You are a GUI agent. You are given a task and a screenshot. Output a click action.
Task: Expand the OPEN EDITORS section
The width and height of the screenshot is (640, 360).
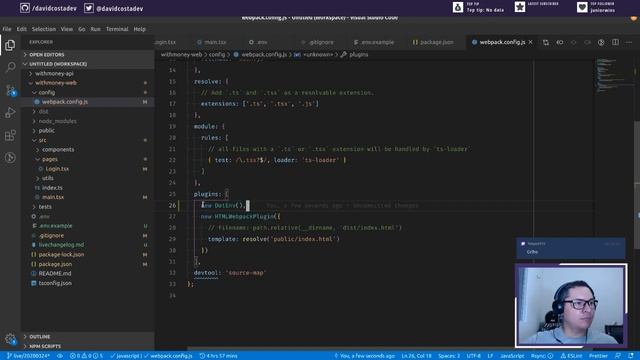pyautogui.click(x=88, y=54)
